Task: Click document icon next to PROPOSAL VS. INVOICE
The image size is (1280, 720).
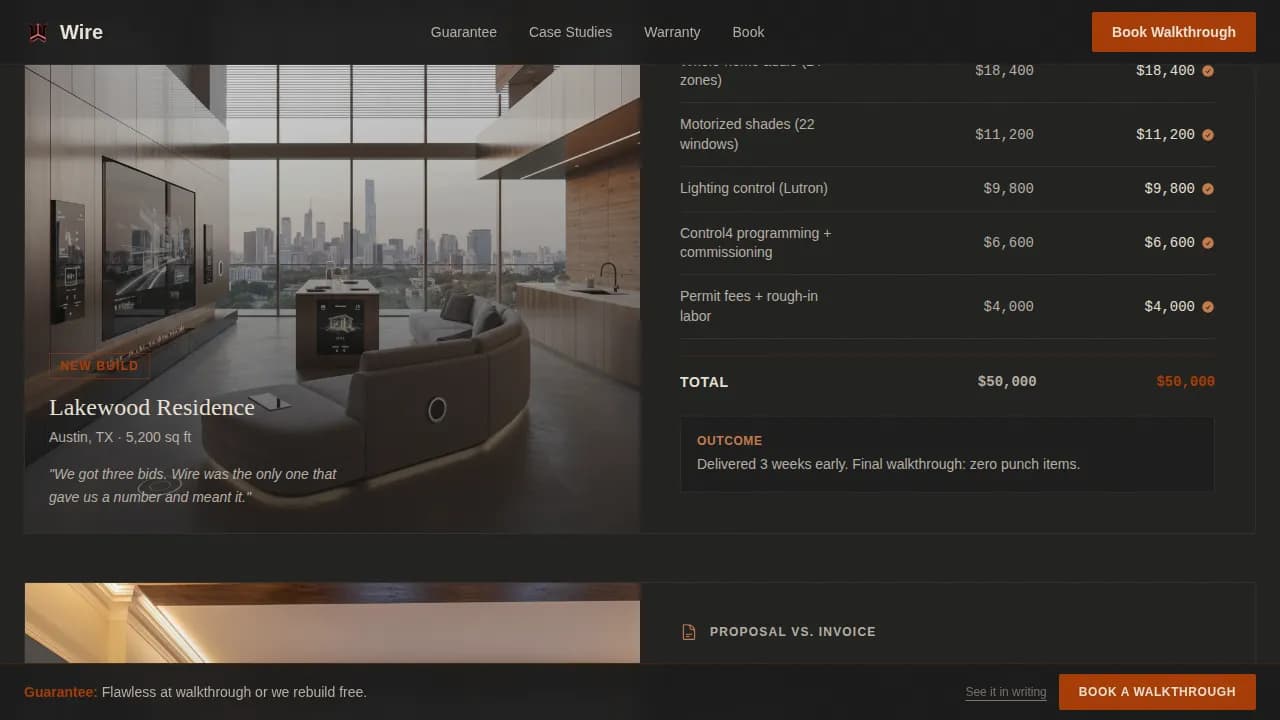Action: click(x=688, y=632)
